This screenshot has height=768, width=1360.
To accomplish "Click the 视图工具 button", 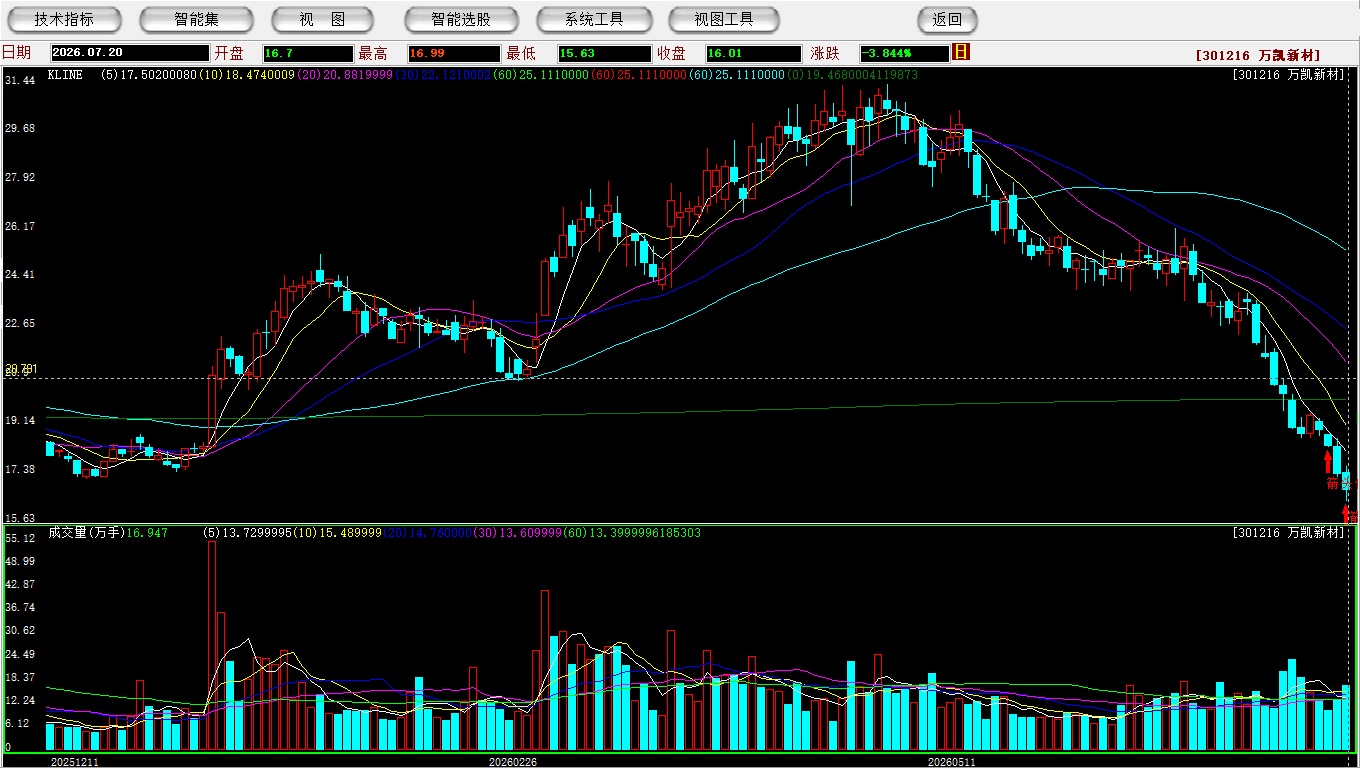I will 725,19.
